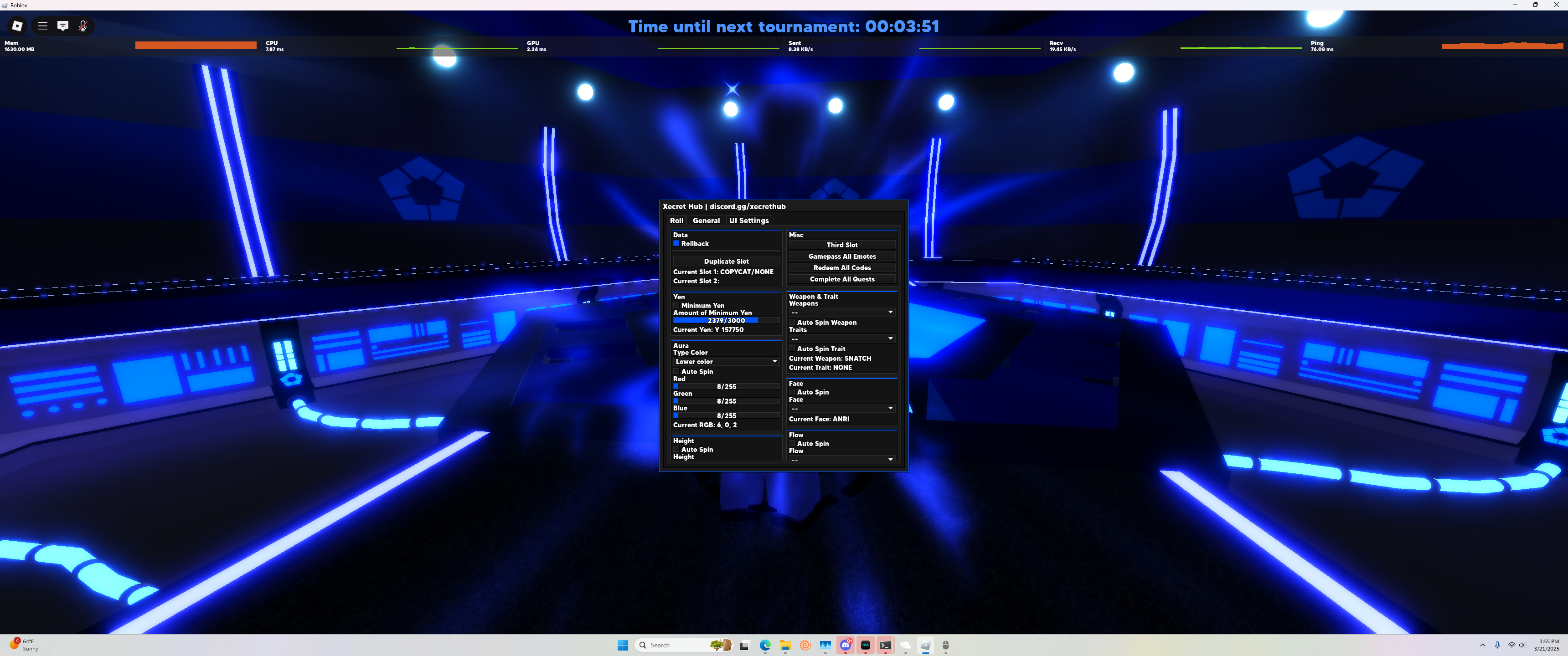Open the hamburger menu icon
The image size is (1568, 656).
click(42, 26)
